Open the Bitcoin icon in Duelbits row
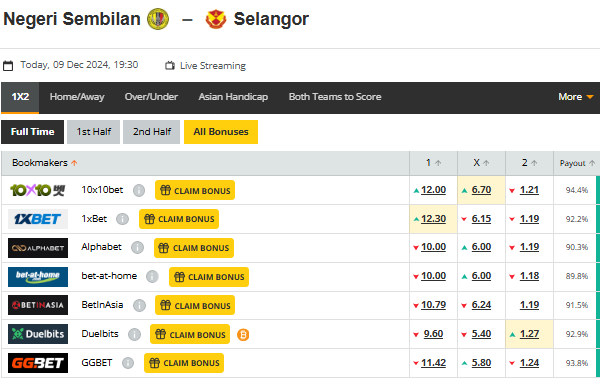The image size is (600, 378). [x=243, y=335]
